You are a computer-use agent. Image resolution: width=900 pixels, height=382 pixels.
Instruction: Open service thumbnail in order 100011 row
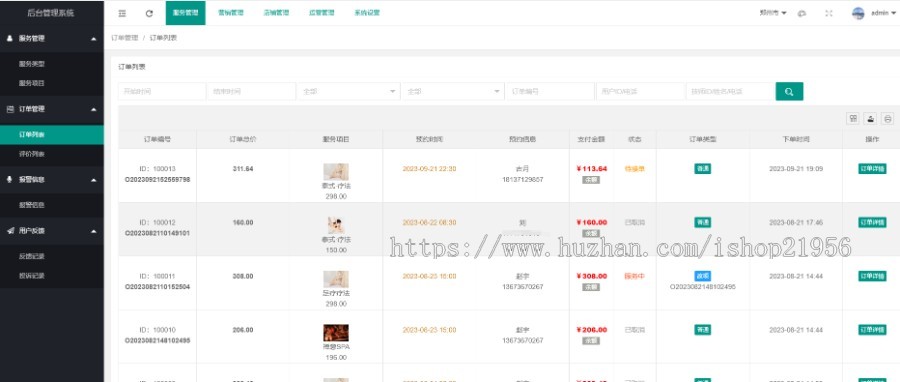336,279
